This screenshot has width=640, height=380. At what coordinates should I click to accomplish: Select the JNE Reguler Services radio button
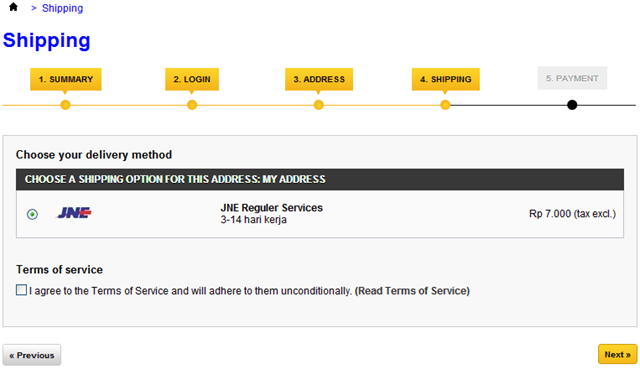point(32,214)
